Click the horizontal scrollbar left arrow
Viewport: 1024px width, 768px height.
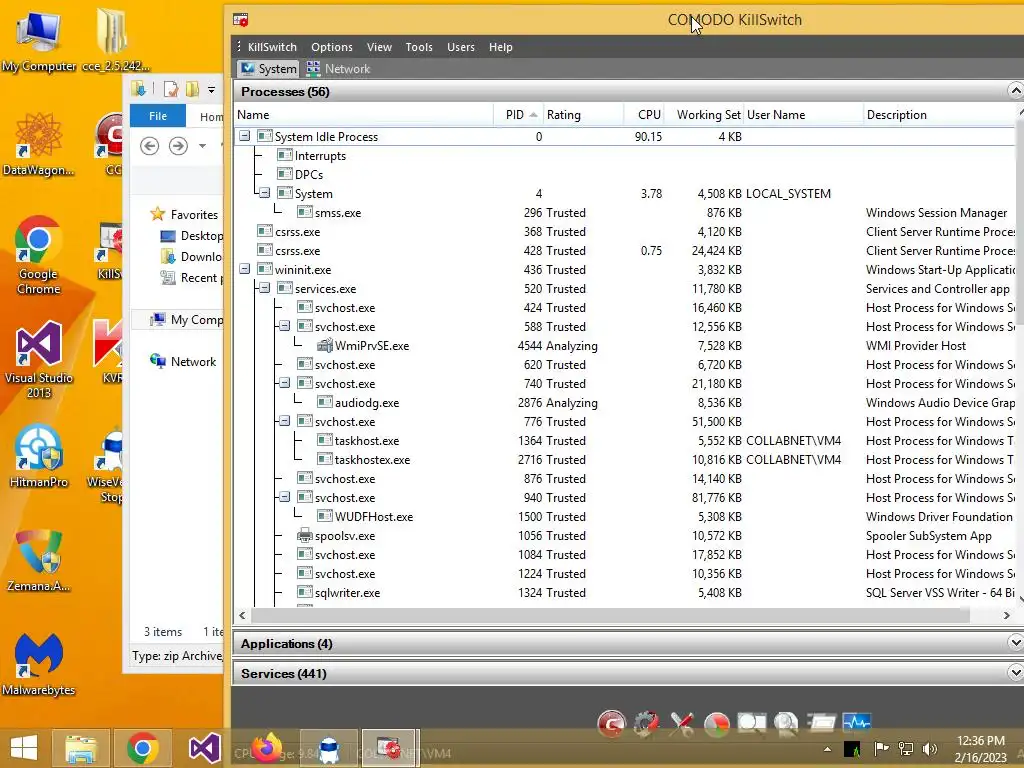coord(242,615)
